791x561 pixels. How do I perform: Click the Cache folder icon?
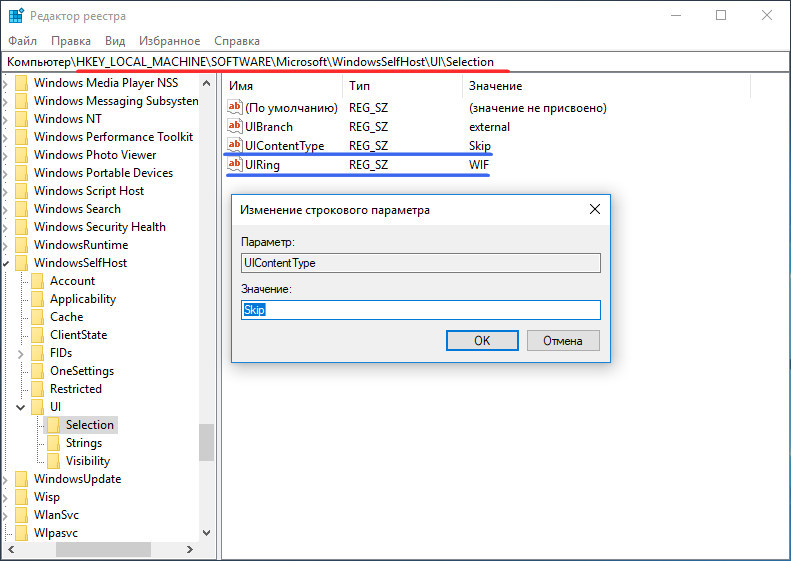(x=37, y=317)
